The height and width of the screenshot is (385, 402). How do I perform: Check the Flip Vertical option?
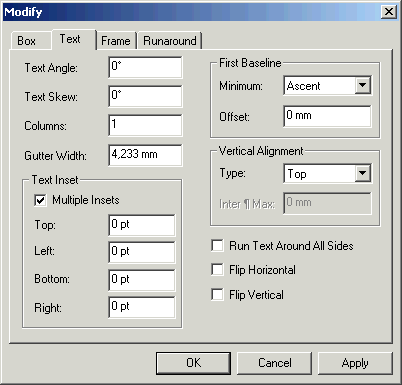pos(217,294)
